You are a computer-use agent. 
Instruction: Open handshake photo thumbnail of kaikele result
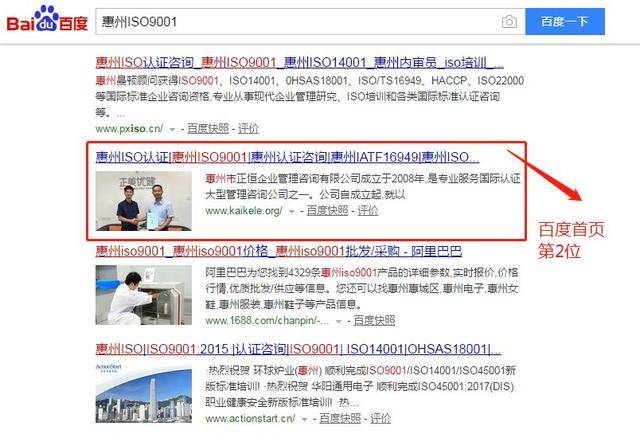click(x=143, y=201)
